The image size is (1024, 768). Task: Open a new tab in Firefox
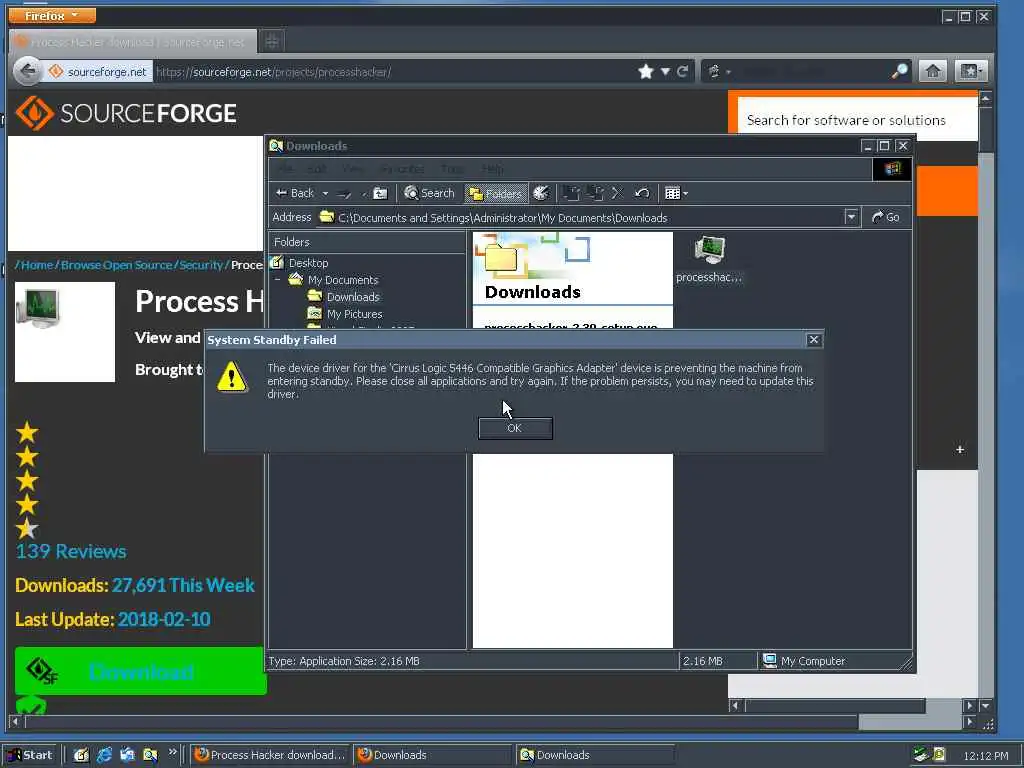click(272, 42)
